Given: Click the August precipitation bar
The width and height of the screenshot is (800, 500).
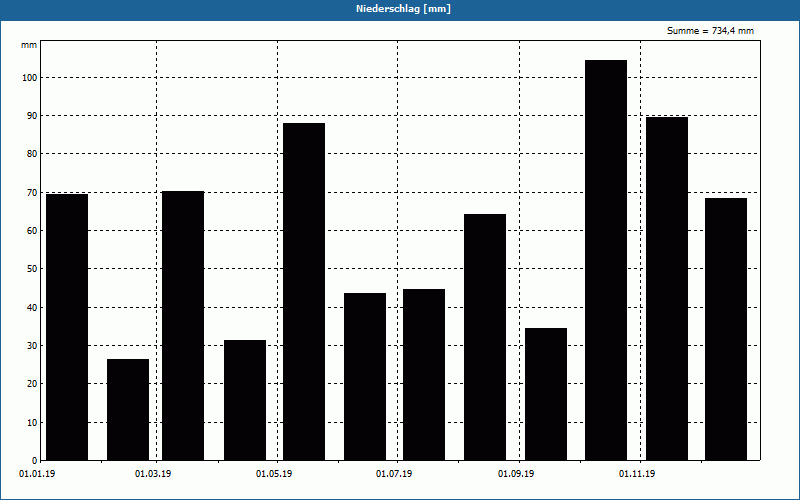Looking at the screenshot, I should [485, 337].
